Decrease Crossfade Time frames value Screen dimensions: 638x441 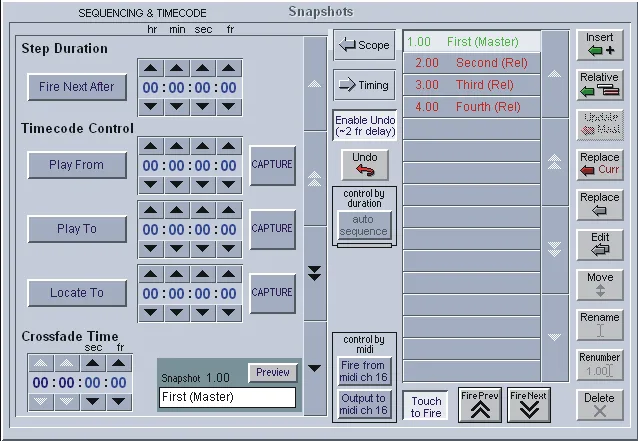[x=119, y=402]
